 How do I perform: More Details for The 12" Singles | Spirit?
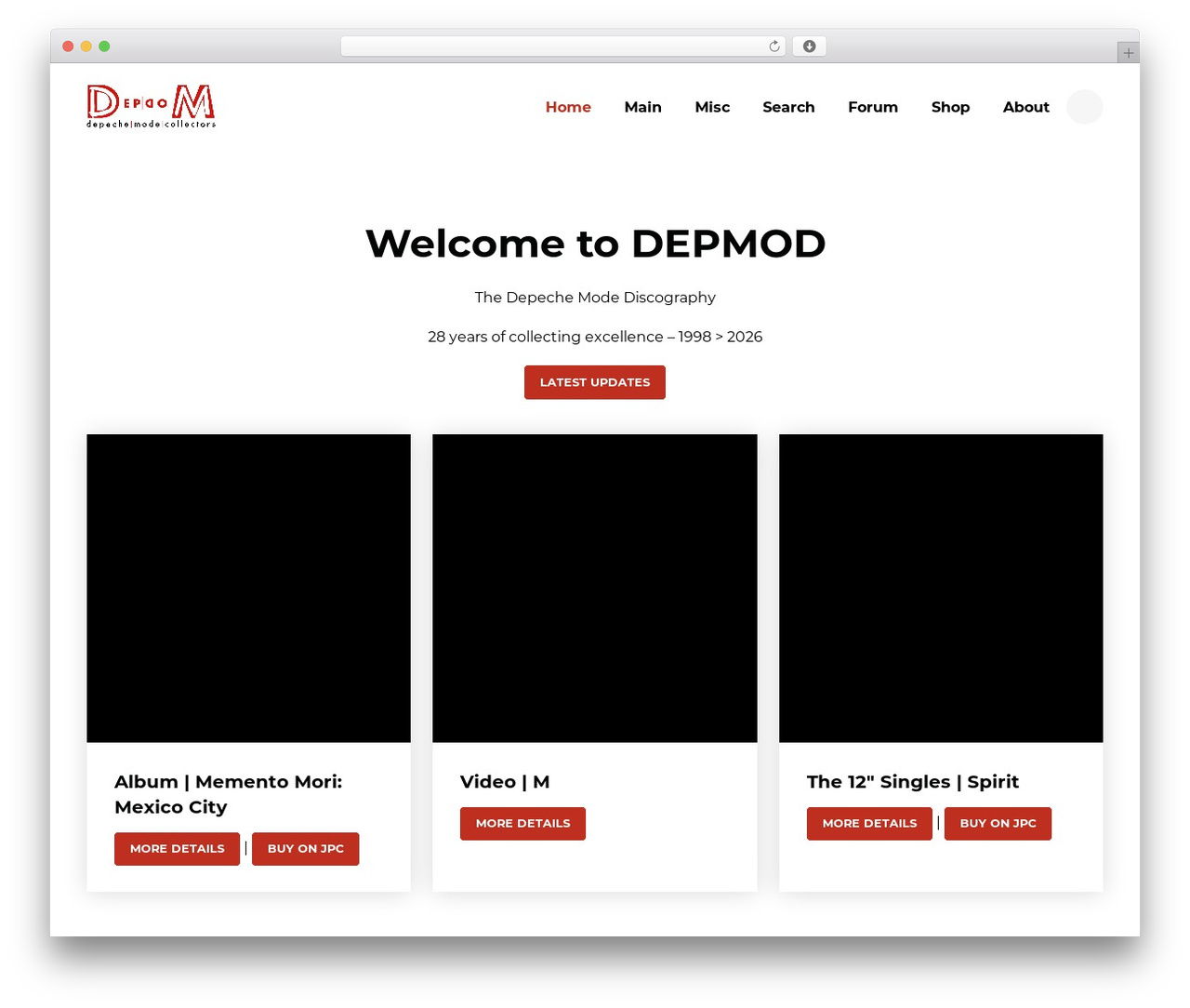869,824
